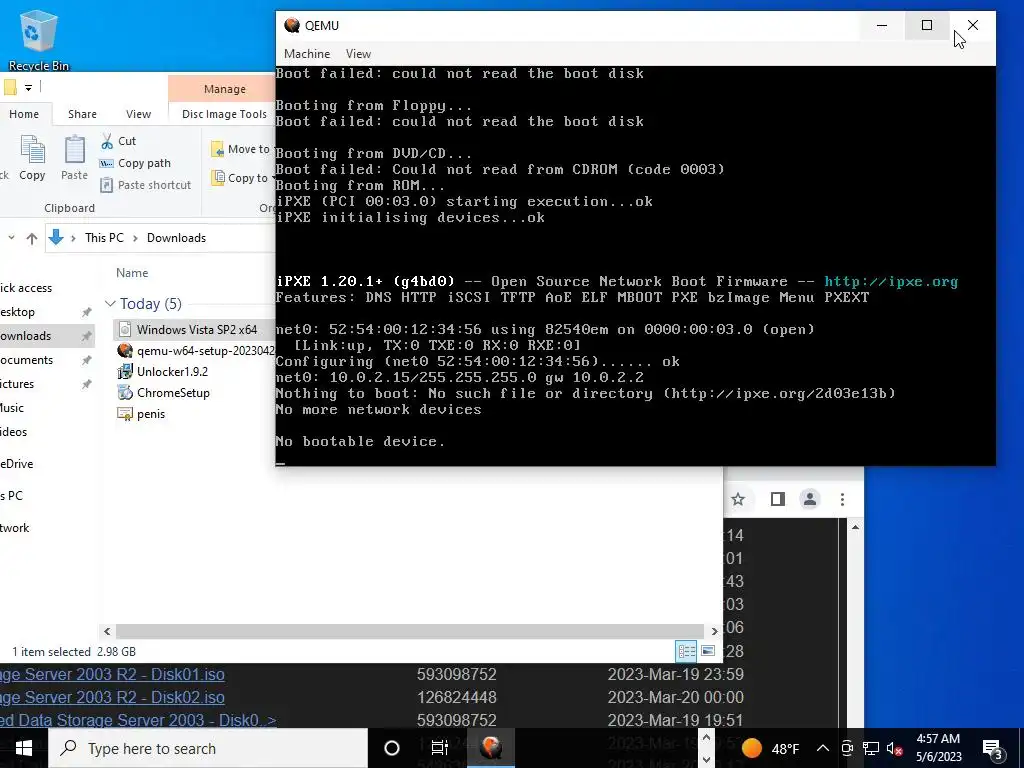Click Paste shortcut in the ribbon
The height and width of the screenshot is (768, 1024).
[146, 185]
